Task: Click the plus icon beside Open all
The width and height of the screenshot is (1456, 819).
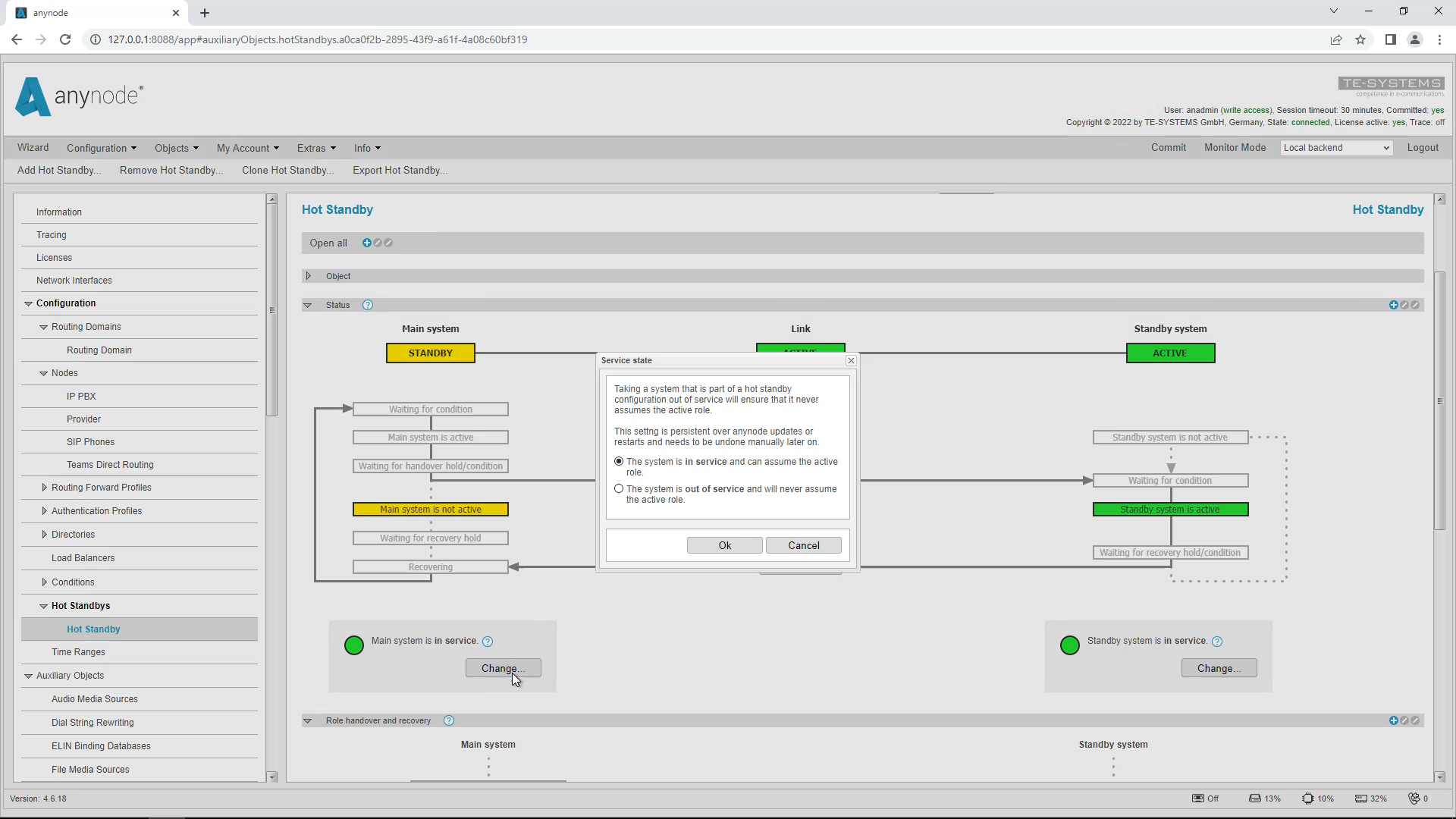Action: [367, 243]
